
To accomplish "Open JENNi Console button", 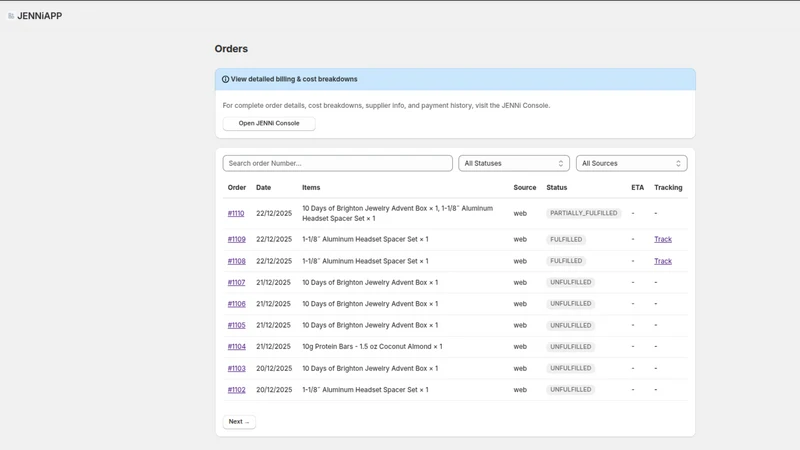I will tap(269, 123).
